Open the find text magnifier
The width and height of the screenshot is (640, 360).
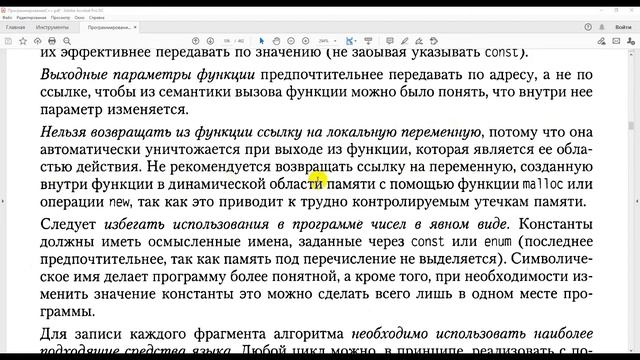67,41
